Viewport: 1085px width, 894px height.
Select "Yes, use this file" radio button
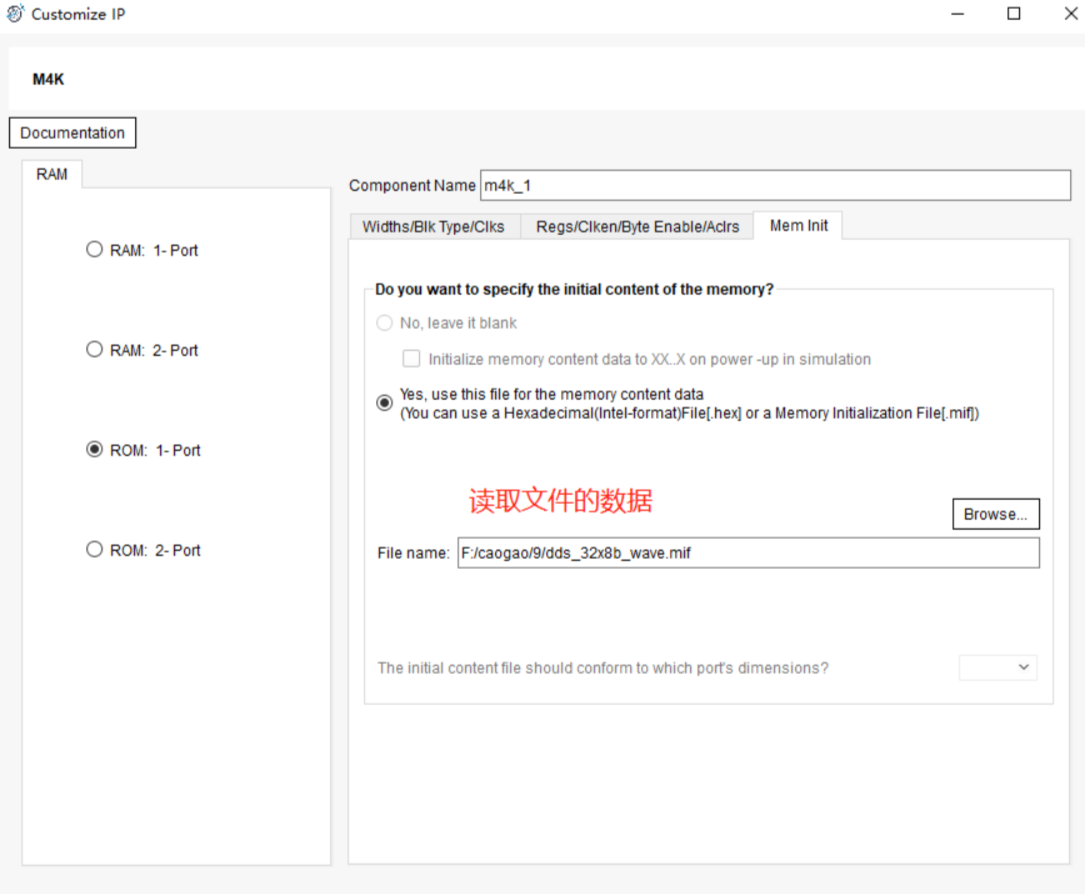[384, 403]
